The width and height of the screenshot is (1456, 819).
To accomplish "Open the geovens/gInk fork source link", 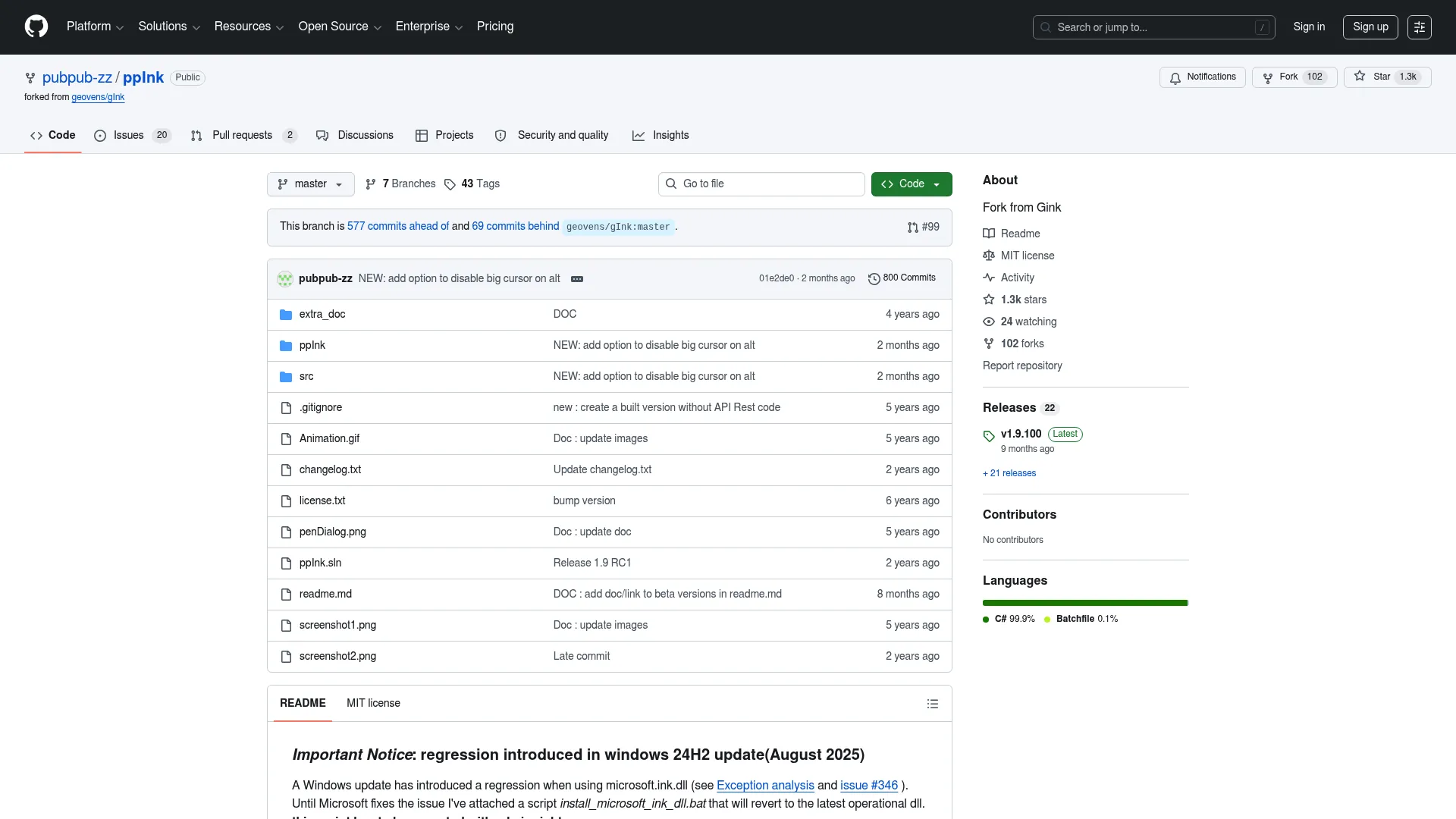I will coord(98,98).
